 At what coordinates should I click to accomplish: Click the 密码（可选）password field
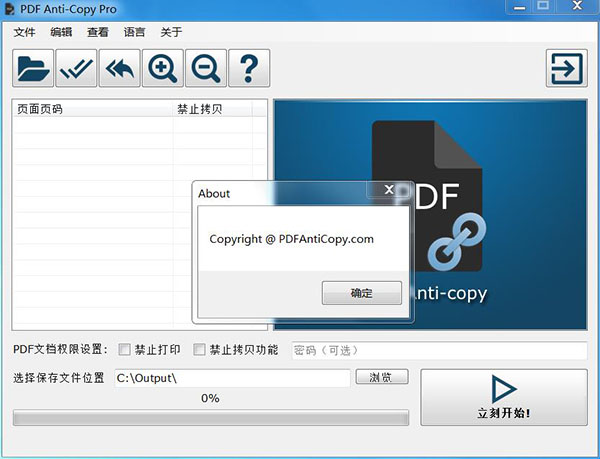point(439,350)
